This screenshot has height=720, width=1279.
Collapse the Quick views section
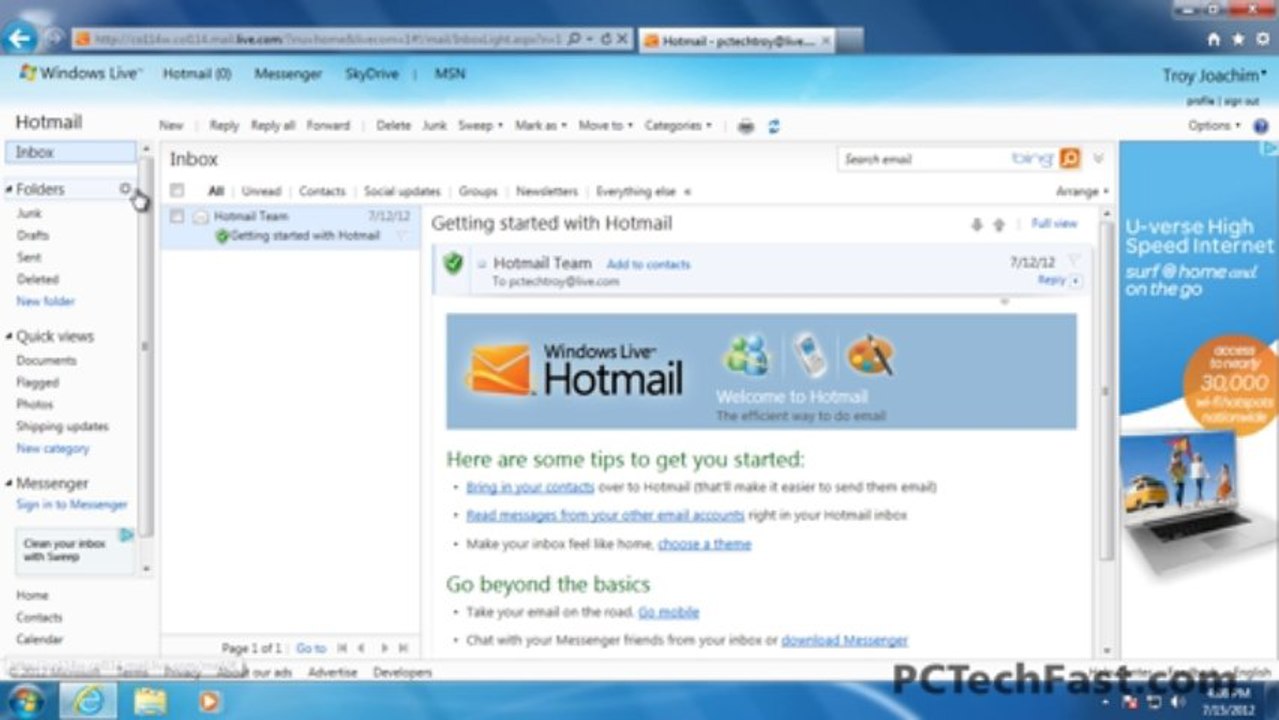pyautogui.click(x=9, y=337)
